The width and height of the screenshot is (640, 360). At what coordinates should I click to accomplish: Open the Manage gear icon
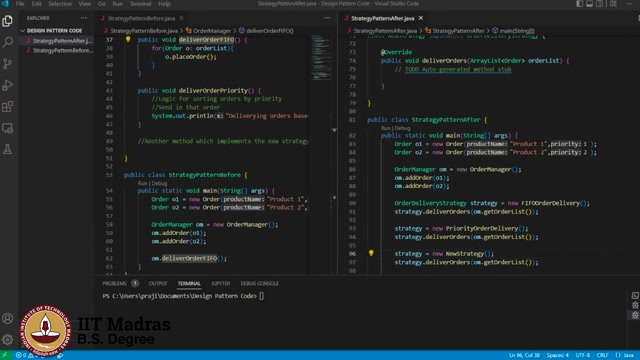7,339
